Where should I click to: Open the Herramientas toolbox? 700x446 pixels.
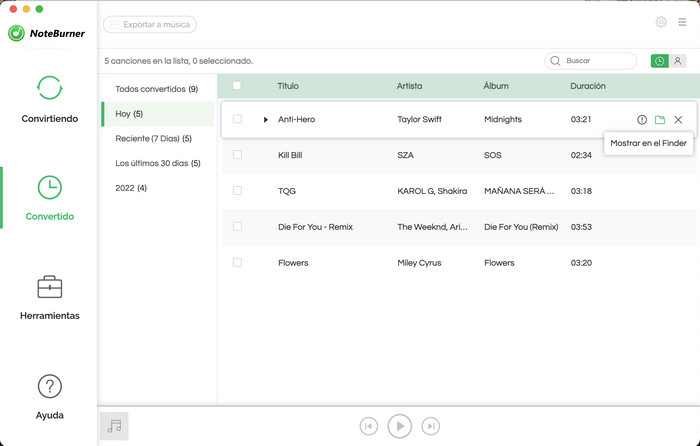[x=50, y=297]
